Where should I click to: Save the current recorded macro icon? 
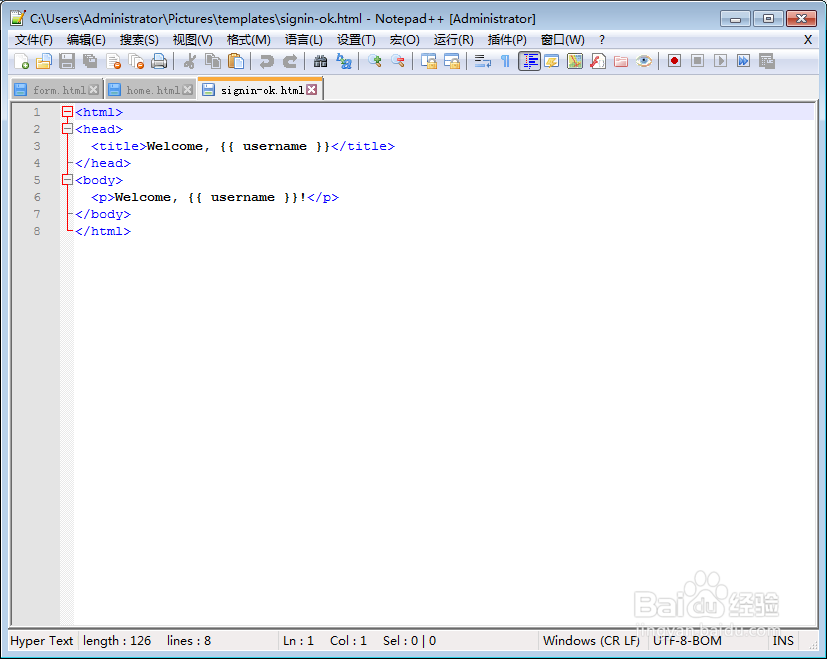point(766,61)
